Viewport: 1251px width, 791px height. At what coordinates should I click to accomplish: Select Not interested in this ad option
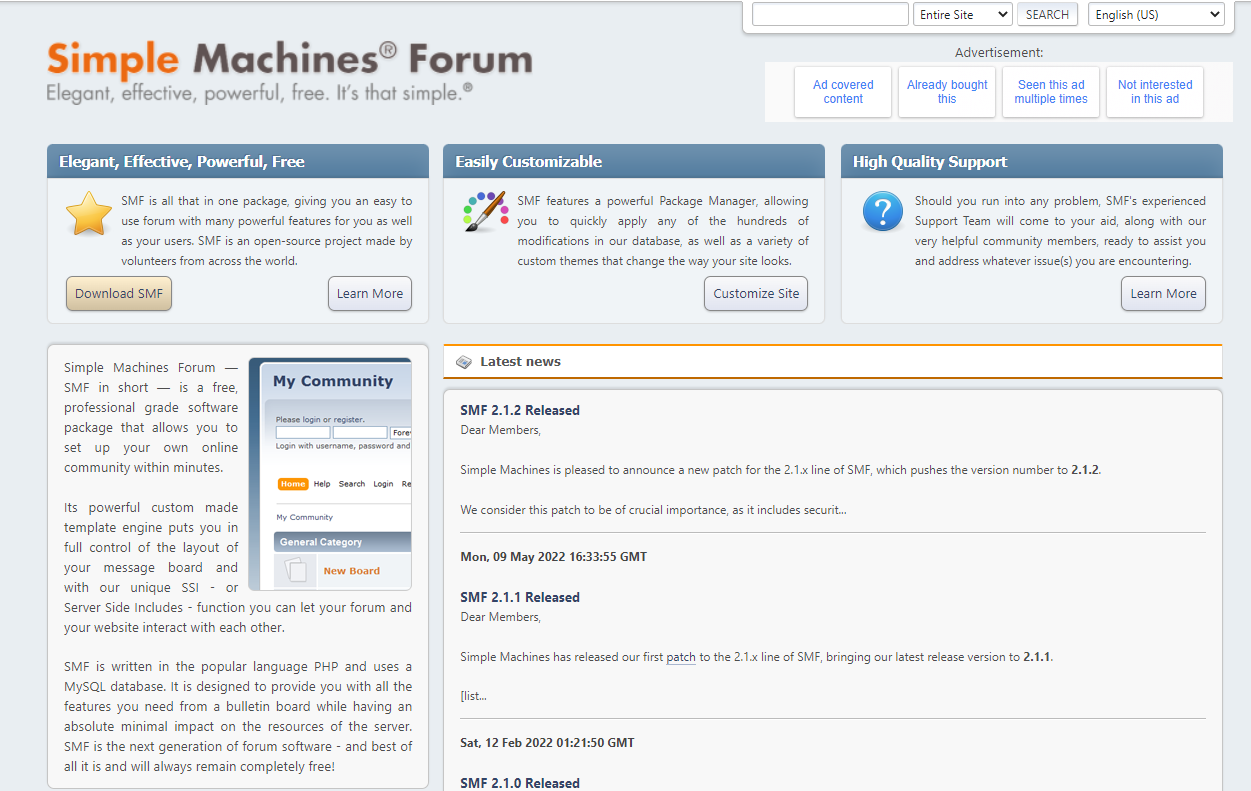pos(1155,92)
